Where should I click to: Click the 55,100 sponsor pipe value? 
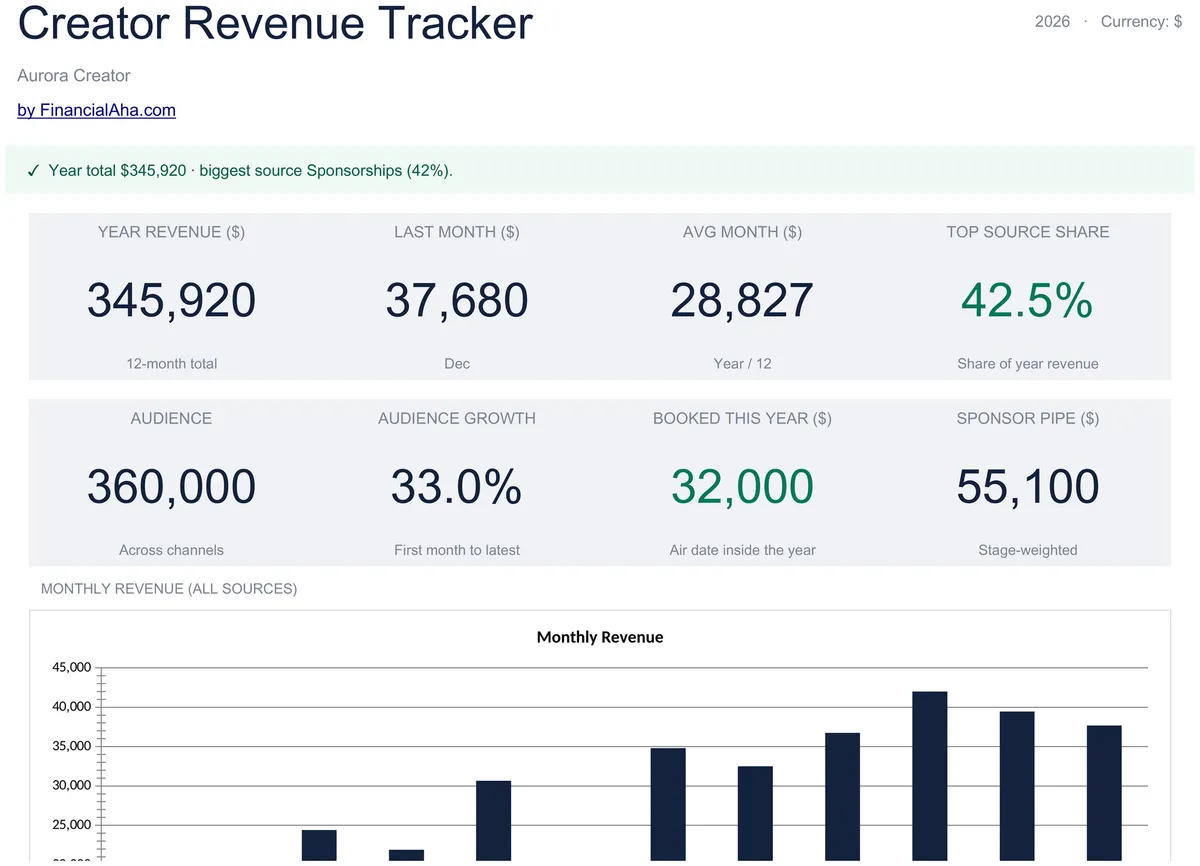pos(1028,487)
